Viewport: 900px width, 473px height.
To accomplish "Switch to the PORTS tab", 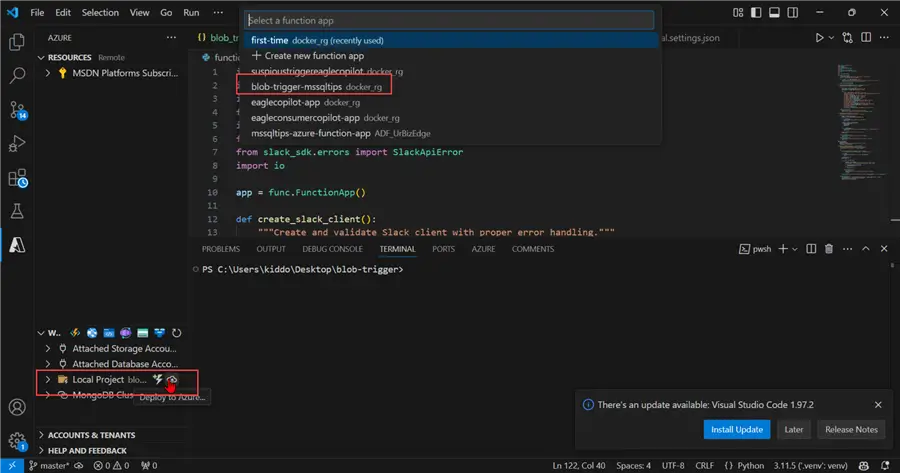I will (443, 249).
